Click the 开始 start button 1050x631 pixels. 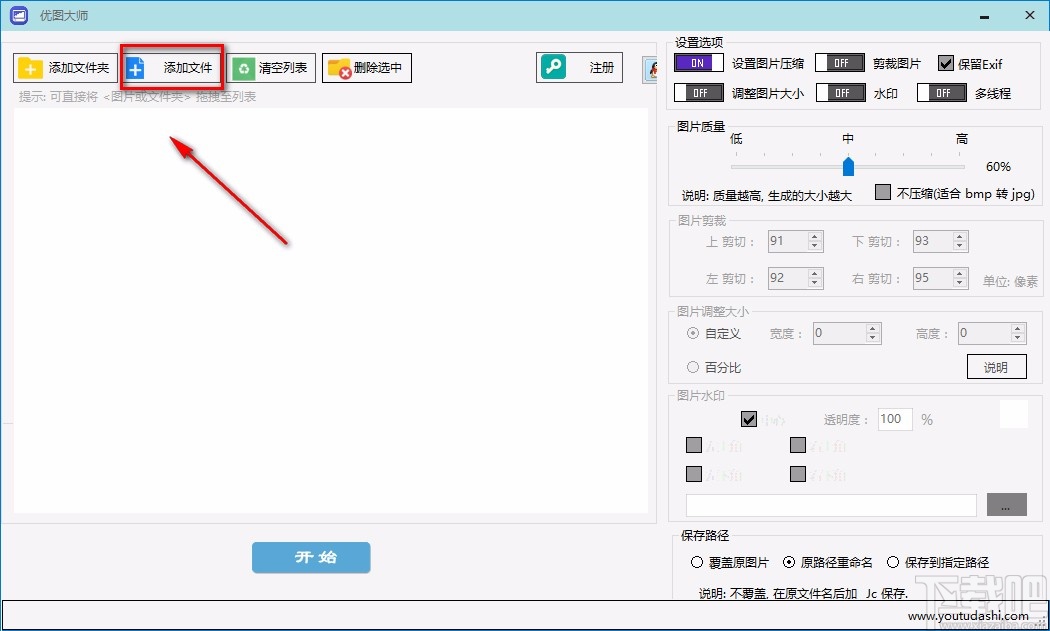coord(311,559)
